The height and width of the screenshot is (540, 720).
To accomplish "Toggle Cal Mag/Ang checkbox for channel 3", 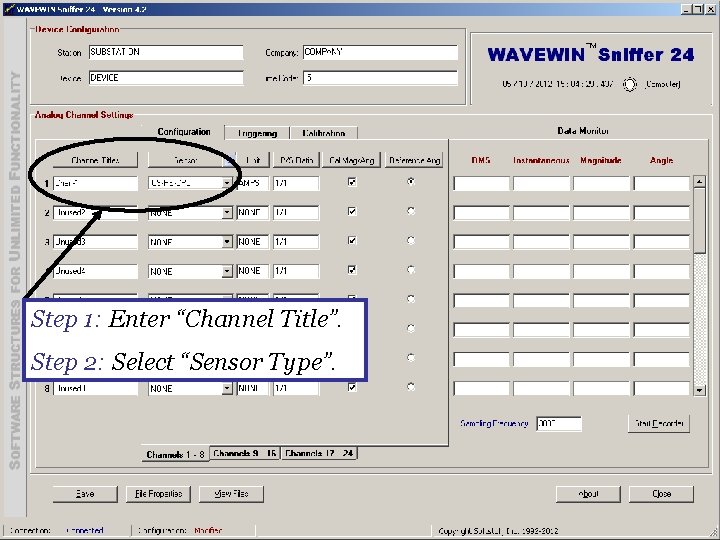I will click(x=352, y=241).
